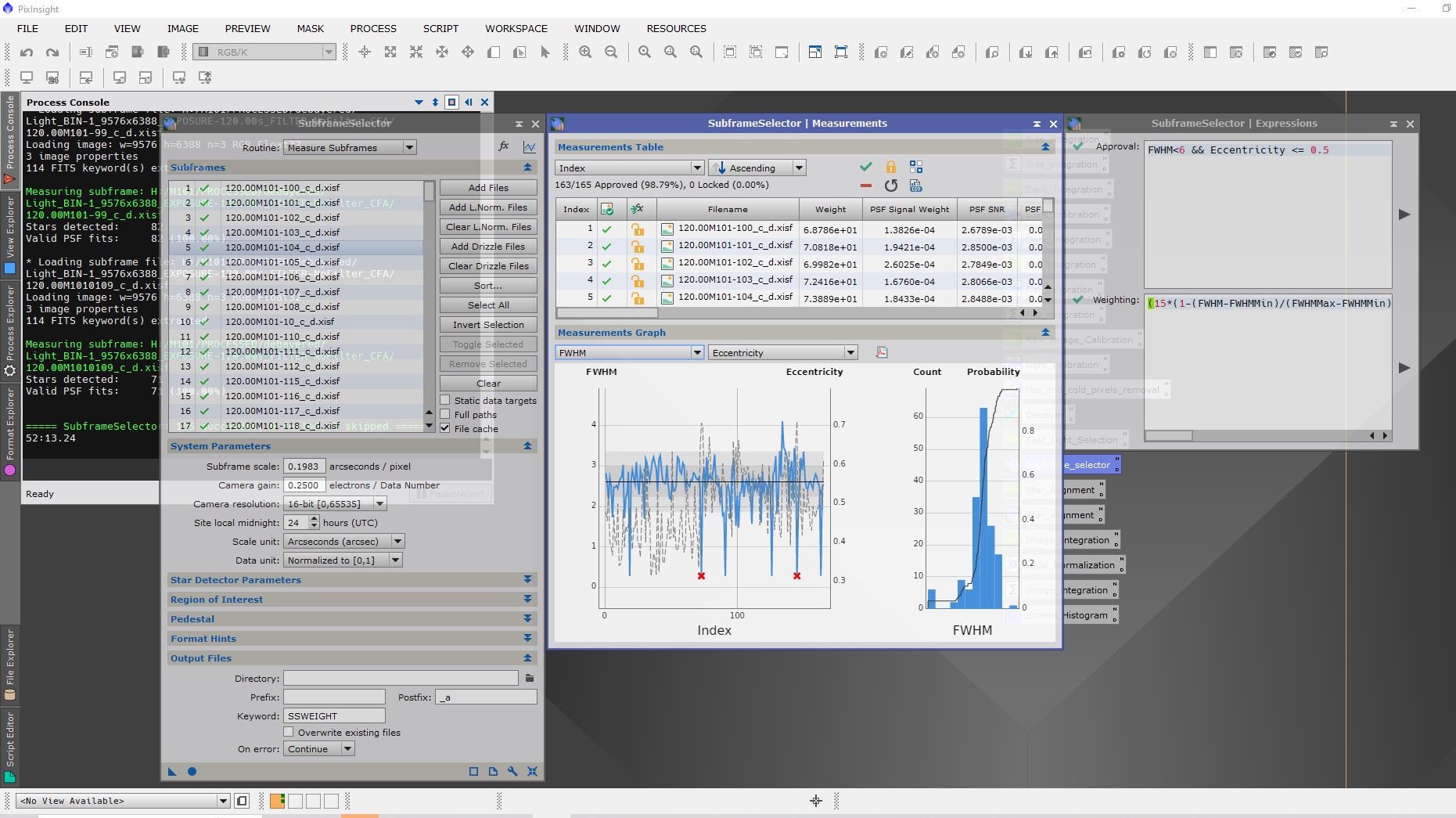Click the undo arrow in the toolbar
The image size is (1456, 818).
(x=27, y=52)
